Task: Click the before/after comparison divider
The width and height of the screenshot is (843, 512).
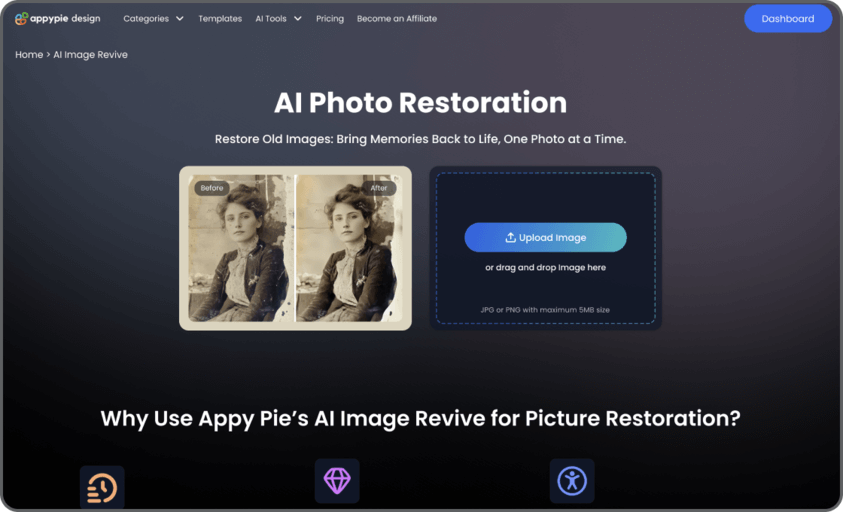Action: 295,248
